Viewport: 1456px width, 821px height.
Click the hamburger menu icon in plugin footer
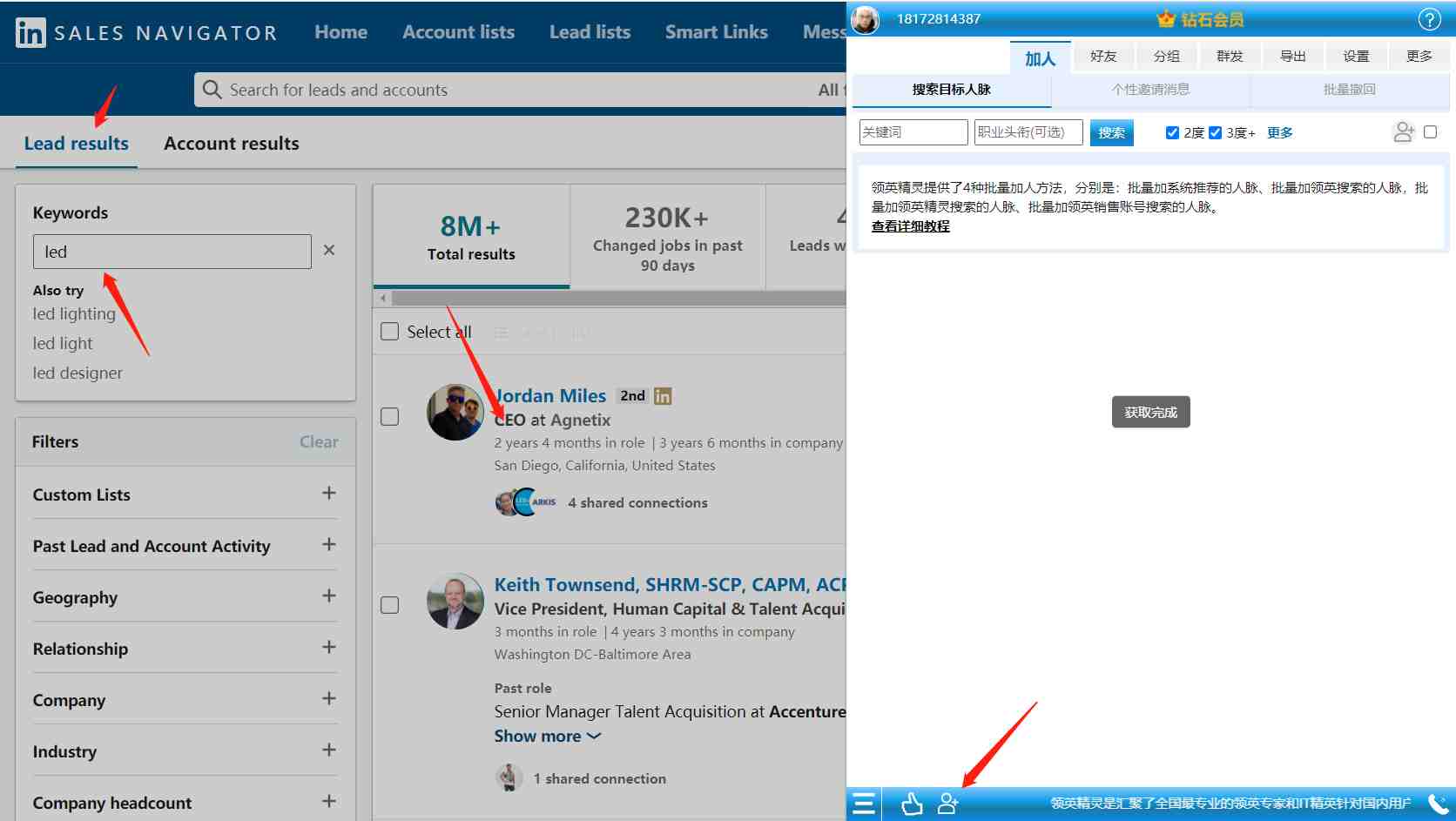point(864,804)
